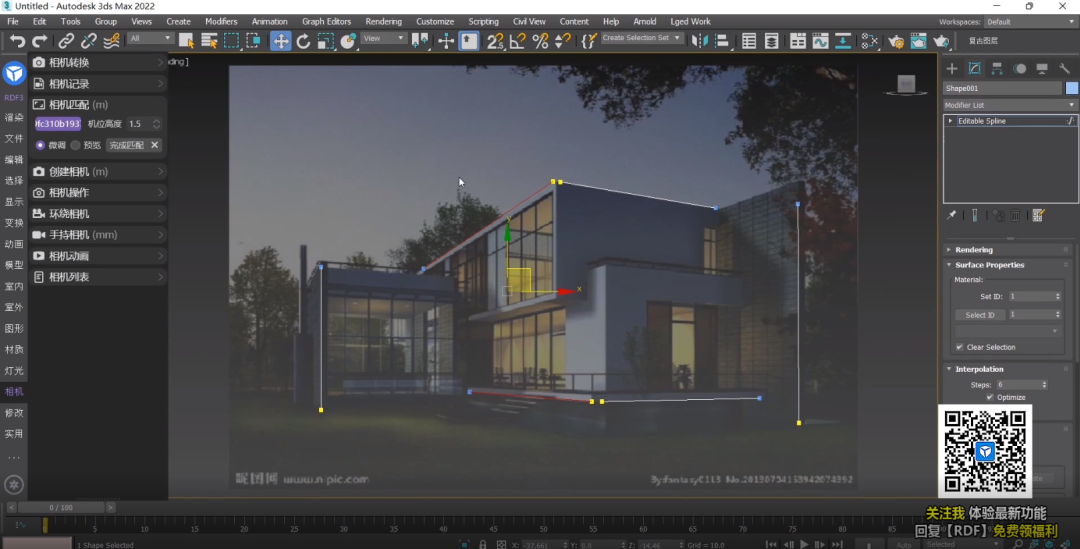This screenshot has height=549, width=1080.
Task: Select the 预览 radio option
Action: pos(75,145)
